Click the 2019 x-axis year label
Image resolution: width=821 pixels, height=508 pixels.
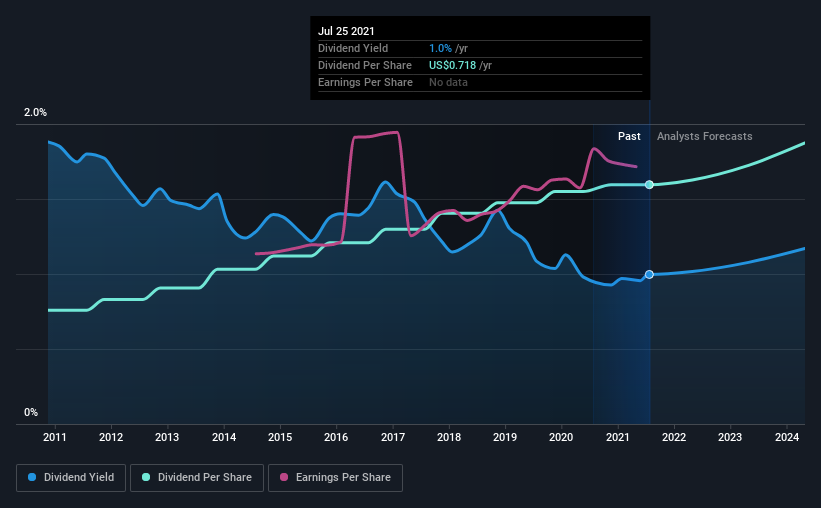point(505,437)
